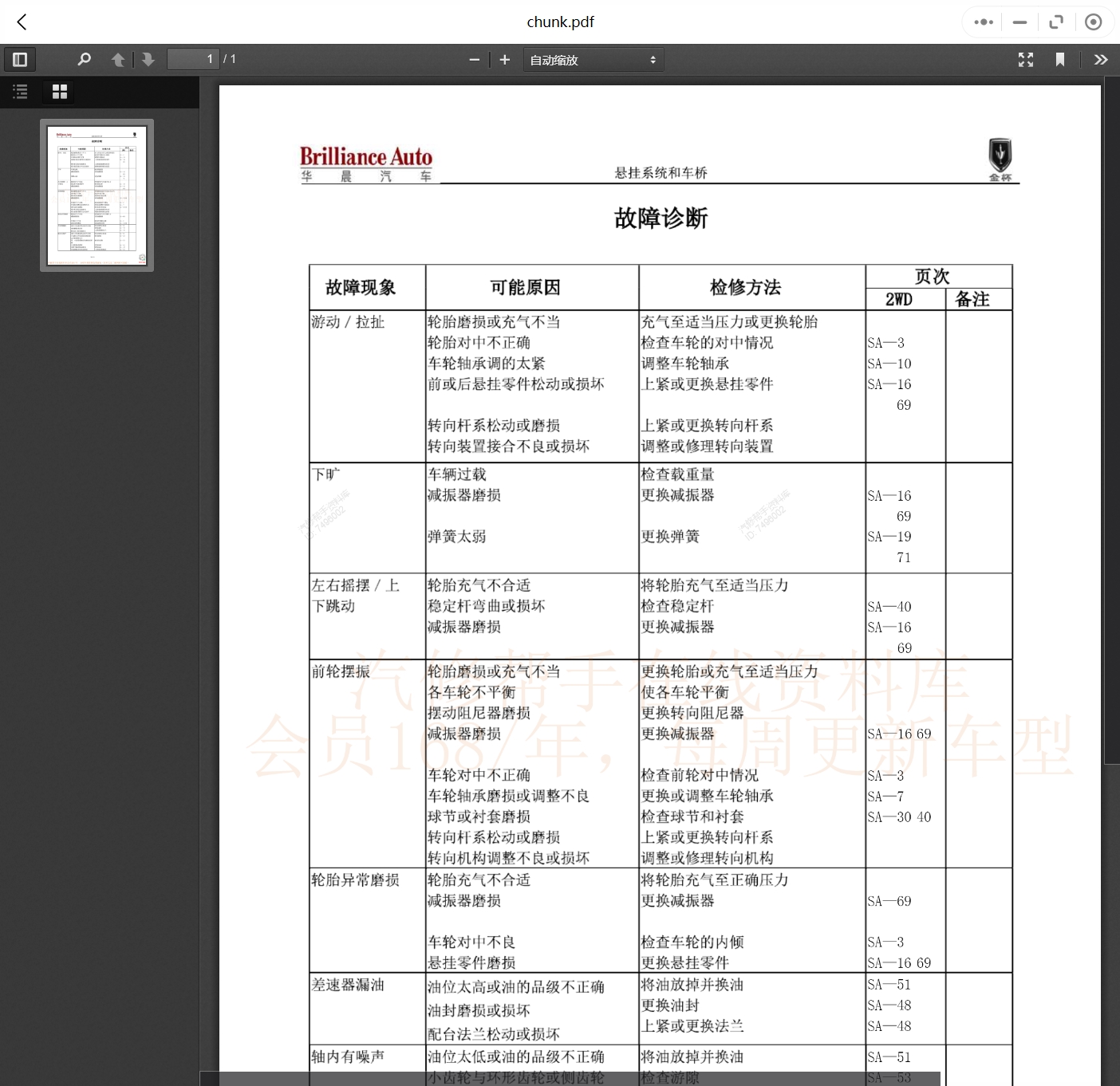Expand the additional tools chevron menu
Viewport: 1120px width, 1086px height.
pyautogui.click(x=1101, y=59)
